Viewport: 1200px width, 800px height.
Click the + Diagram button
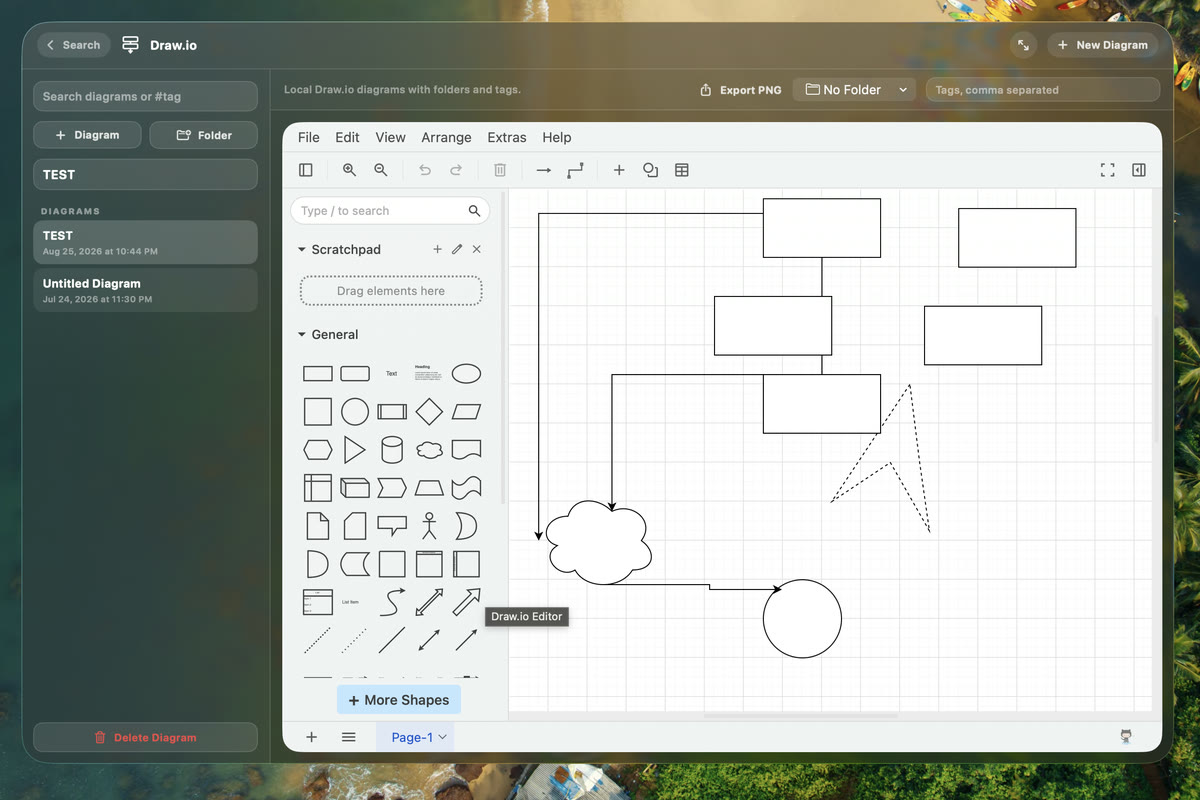pos(87,135)
